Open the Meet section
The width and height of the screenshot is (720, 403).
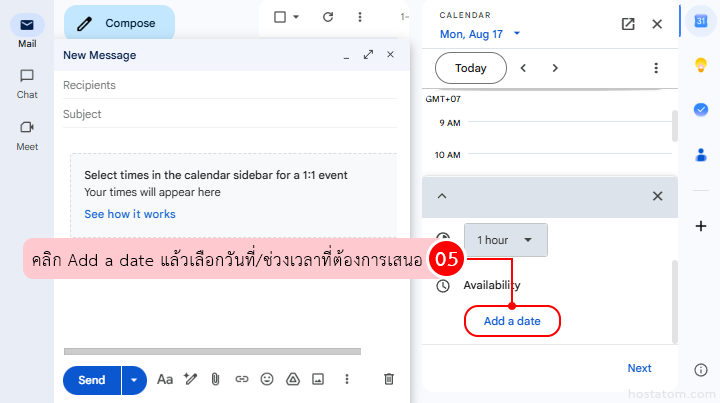coord(27,136)
